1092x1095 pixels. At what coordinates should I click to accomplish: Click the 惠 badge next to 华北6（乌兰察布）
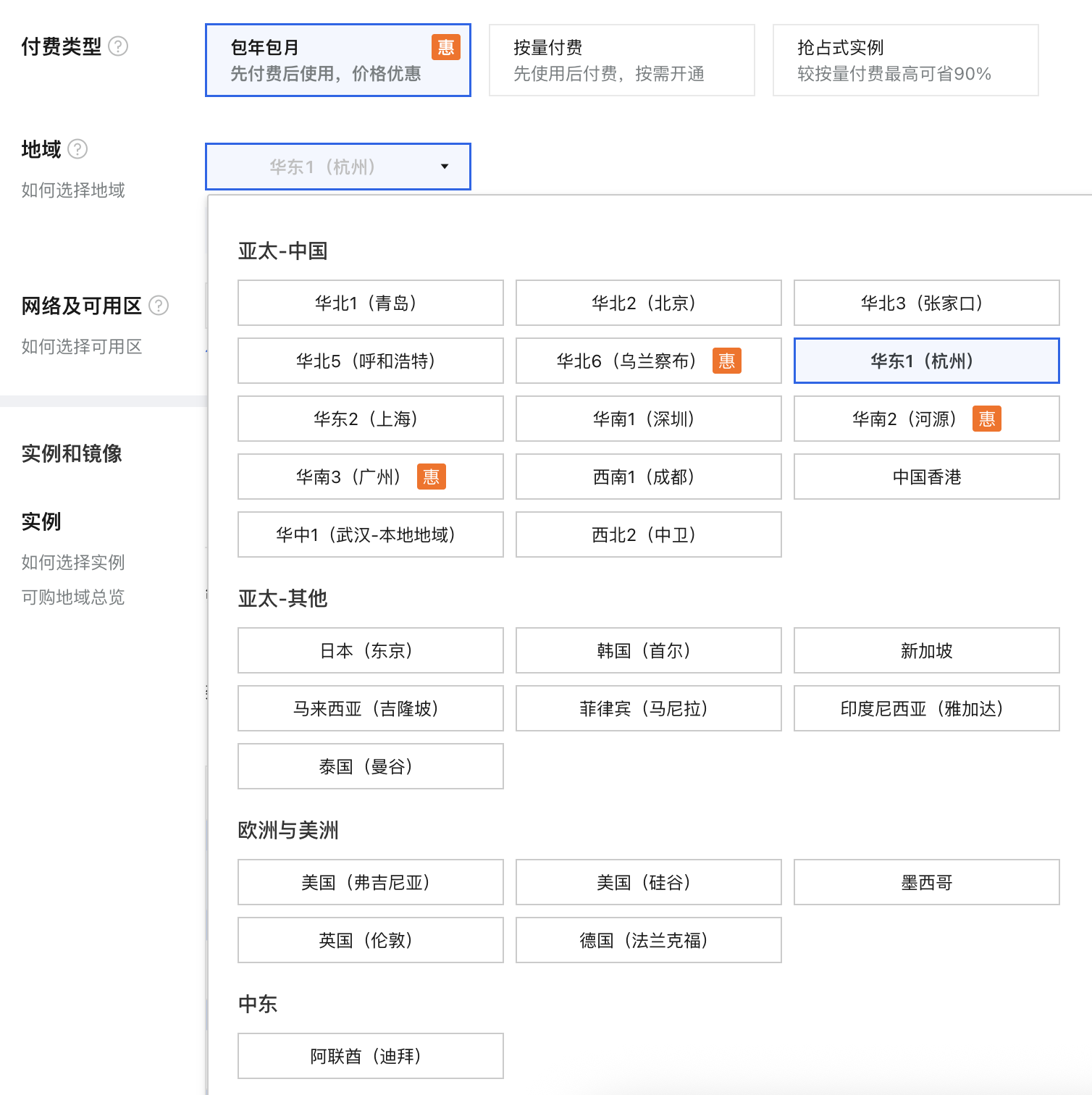coord(727,361)
